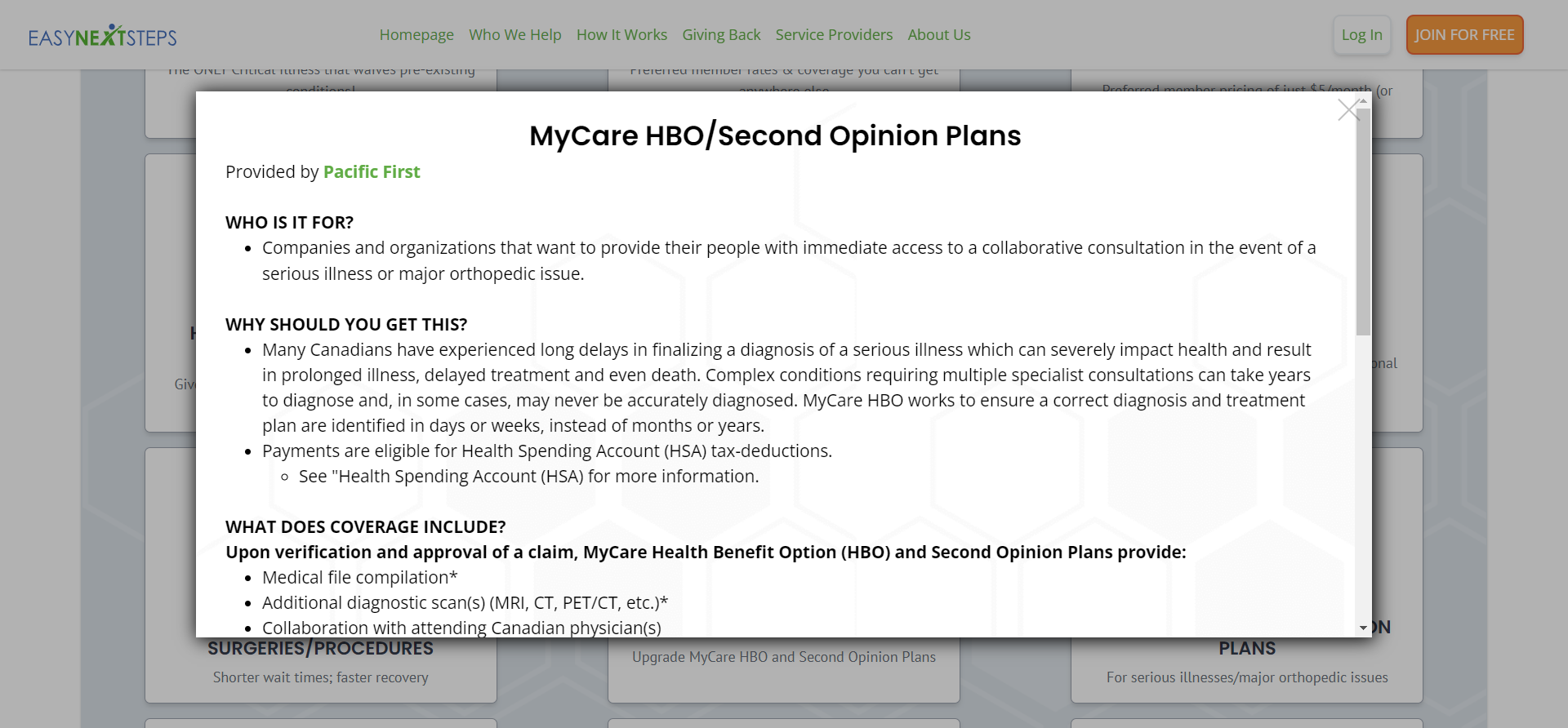Click See Health Spending Account sub-bullet
This screenshot has width=1568, height=728.
point(528,477)
